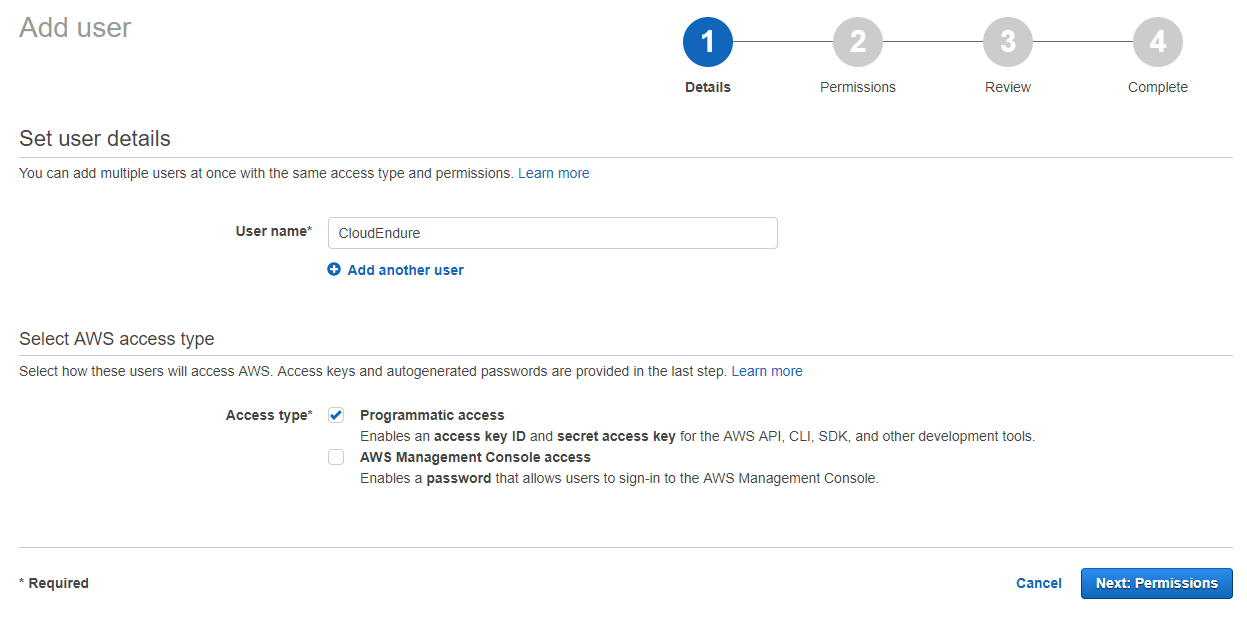Click the plus icon beside Add another user

[x=334, y=270]
